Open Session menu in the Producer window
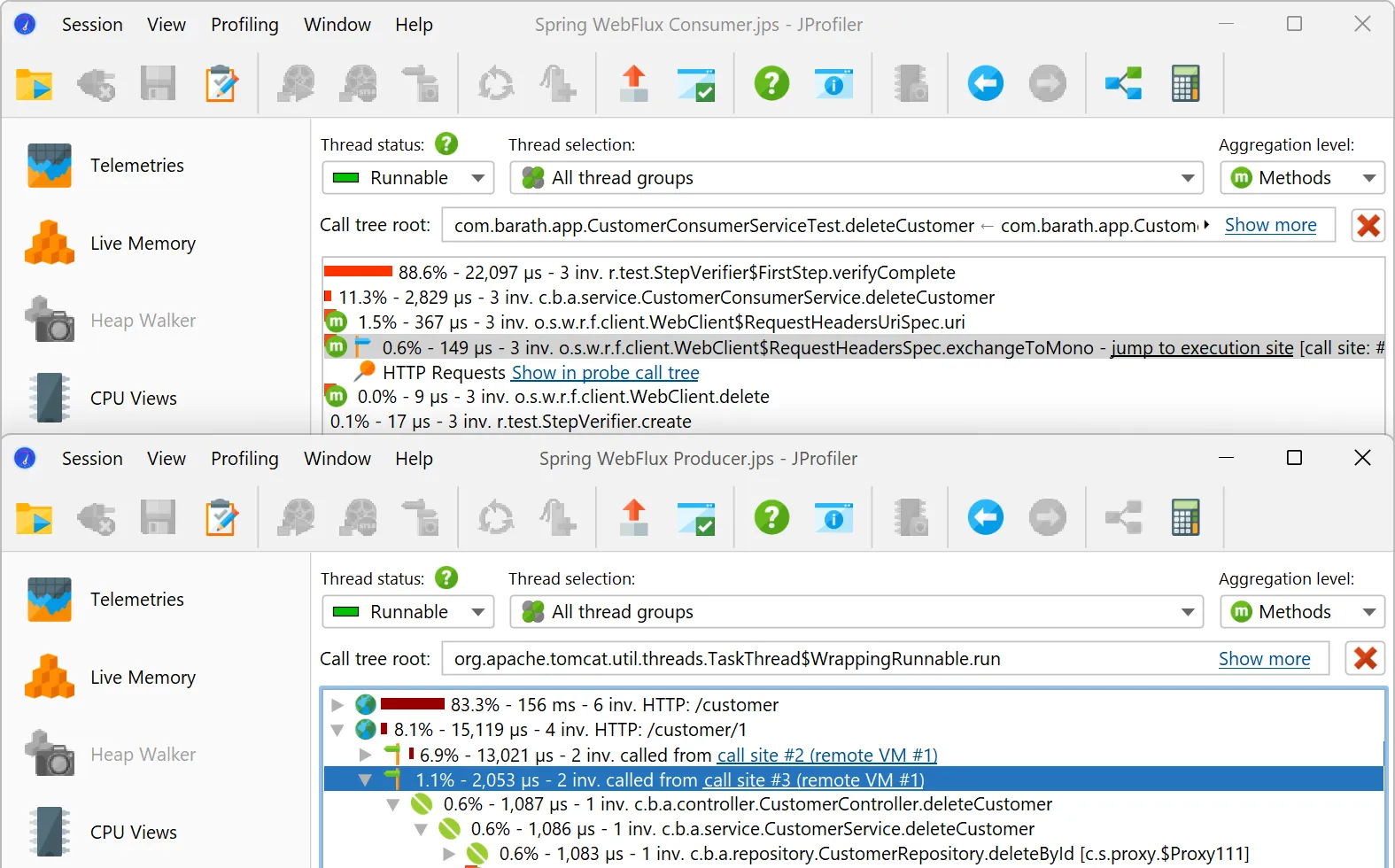Image resolution: width=1395 pixels, height=868 pixels. pos(92,459)
